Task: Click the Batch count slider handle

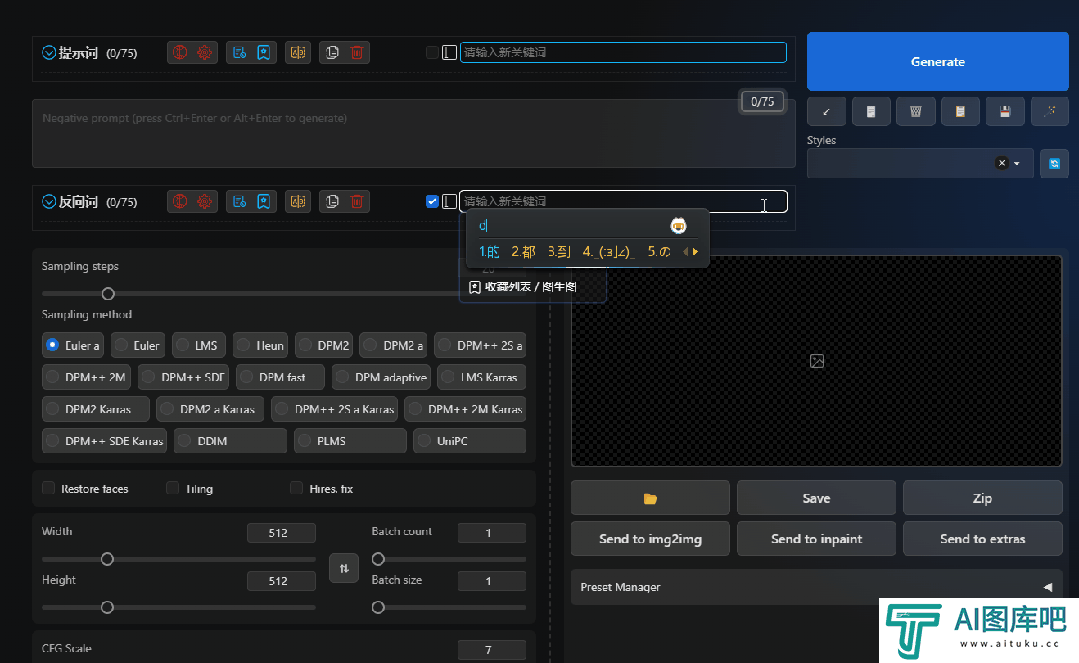Action: 378,559
